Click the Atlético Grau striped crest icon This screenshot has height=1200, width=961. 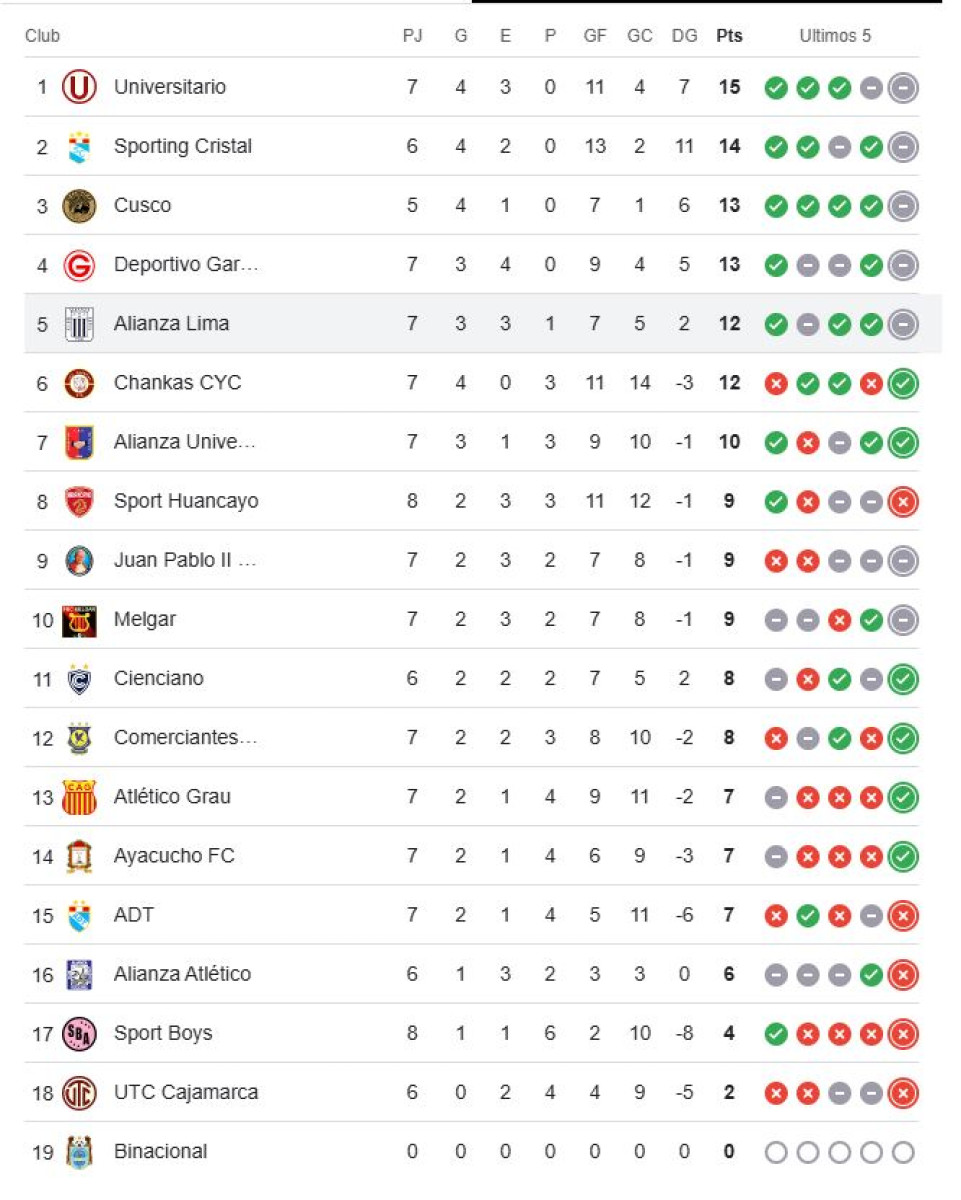[x=79, y=797]
